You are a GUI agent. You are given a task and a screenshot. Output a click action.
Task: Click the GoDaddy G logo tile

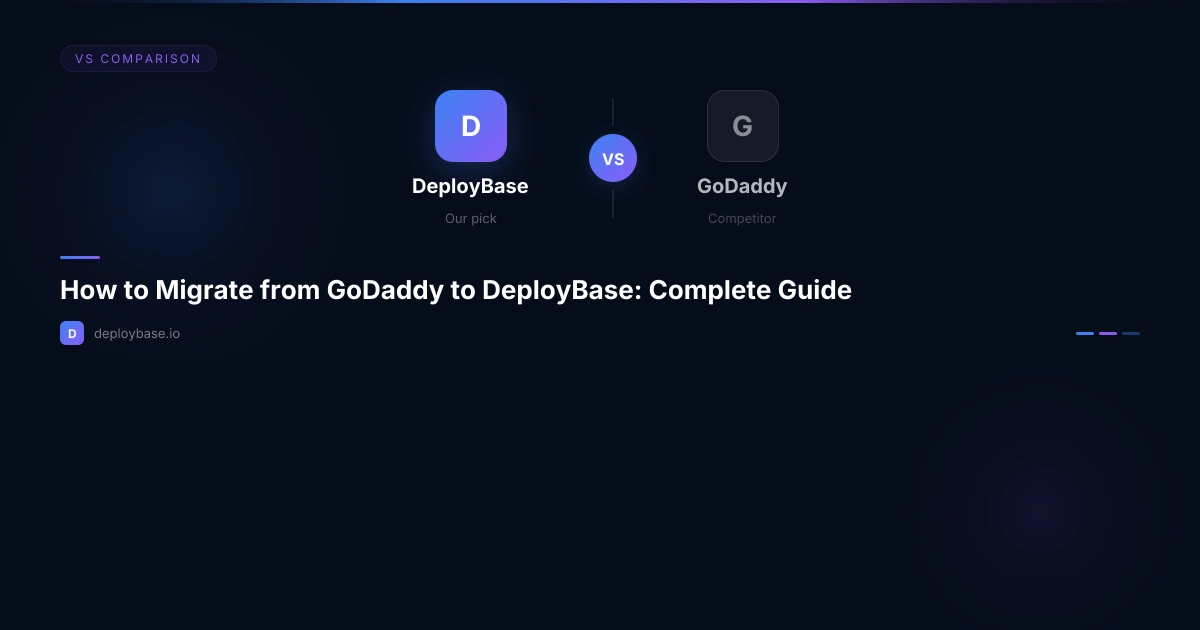tap(742, 126)
